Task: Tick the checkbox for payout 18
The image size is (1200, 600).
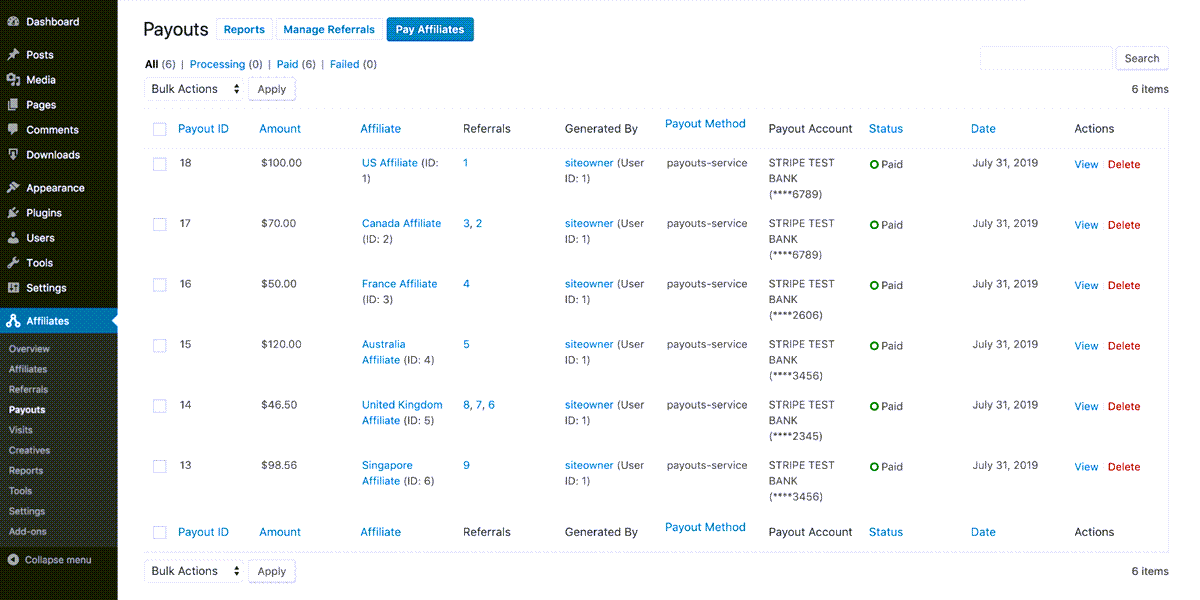Action: pos(160,164)
